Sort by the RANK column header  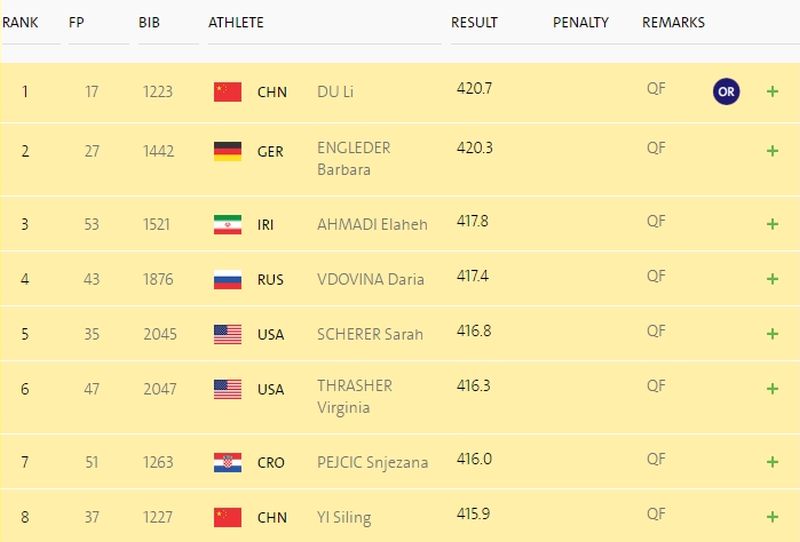[20, 22]
